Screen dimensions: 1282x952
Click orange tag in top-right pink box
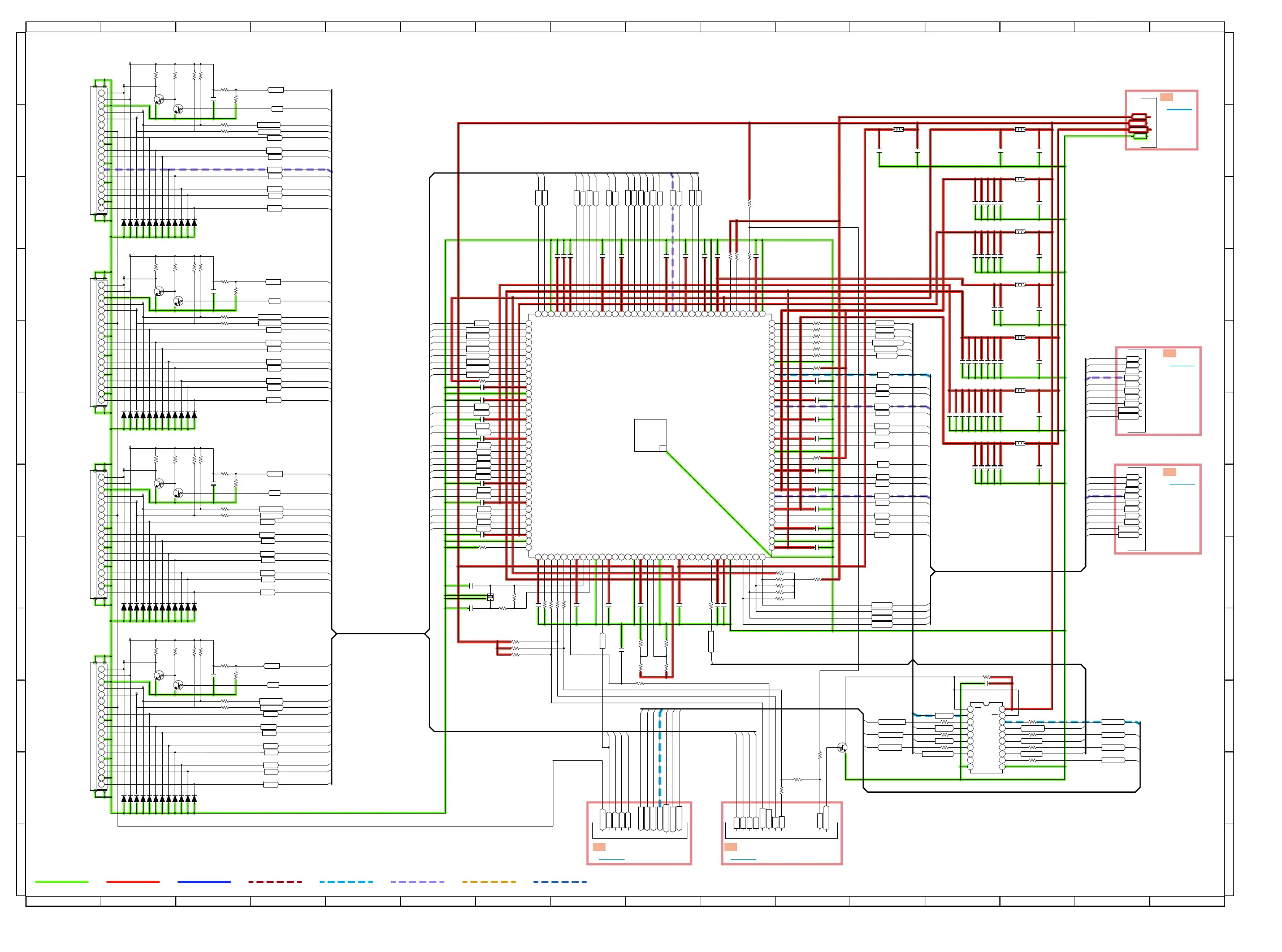(1166, 97)
